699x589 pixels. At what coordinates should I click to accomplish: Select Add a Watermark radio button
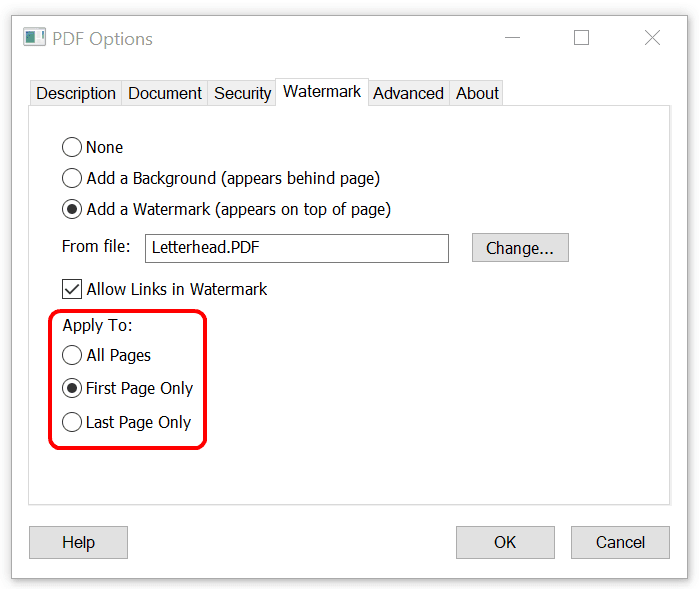click(x=72, y=209)
